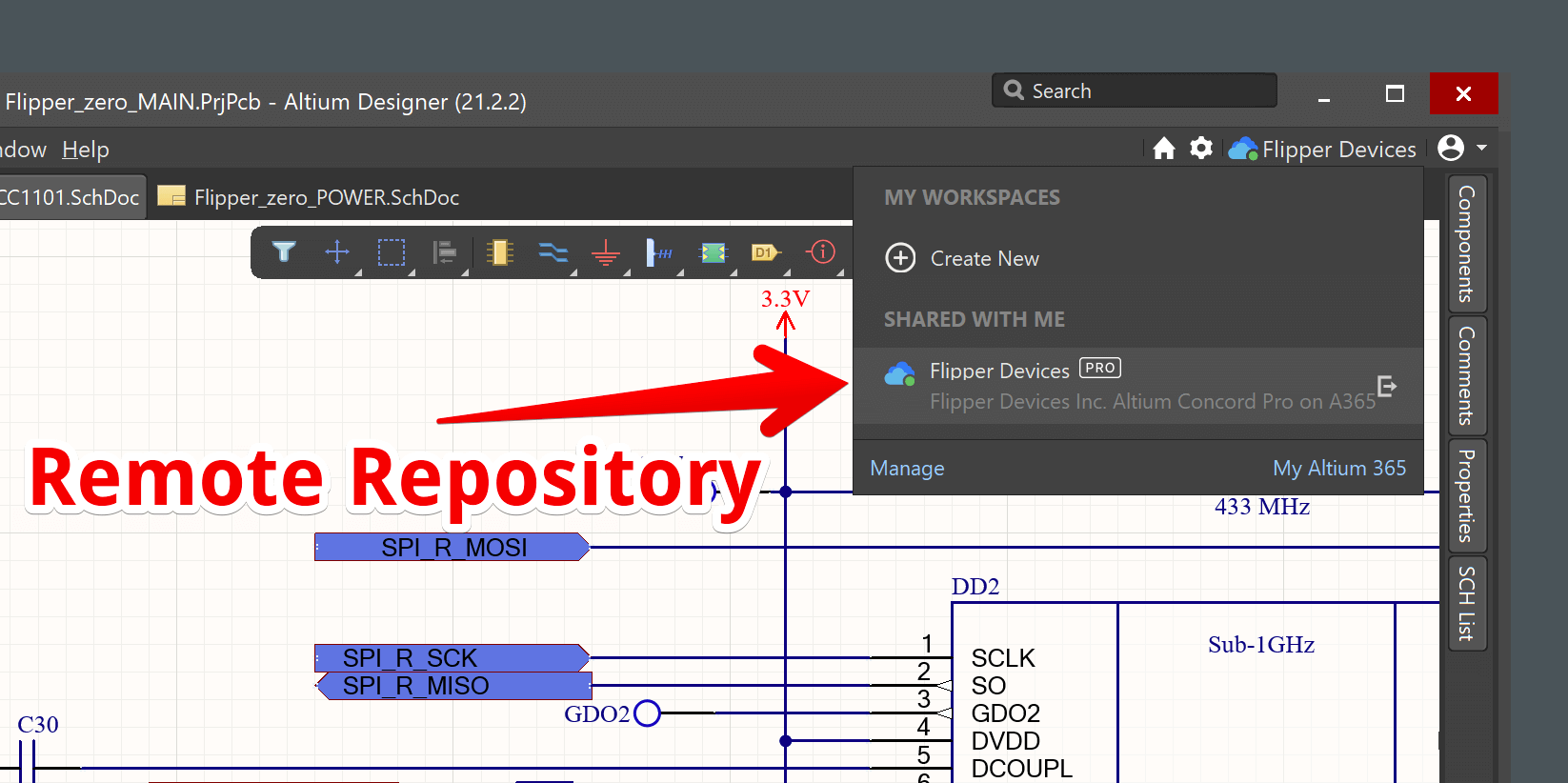Open the Properties side panel
Image resolution: width=1568 pixels, height=783 pixels.
click(x=1467, y=495)
